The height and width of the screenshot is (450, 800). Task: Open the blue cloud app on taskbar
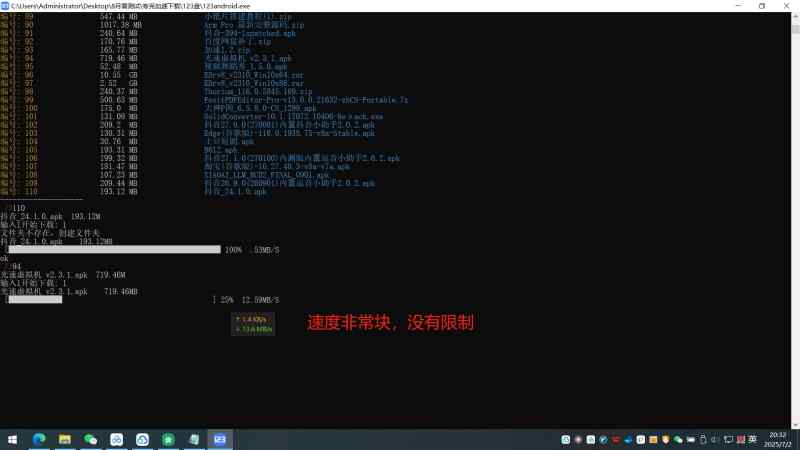pos(142,439)
